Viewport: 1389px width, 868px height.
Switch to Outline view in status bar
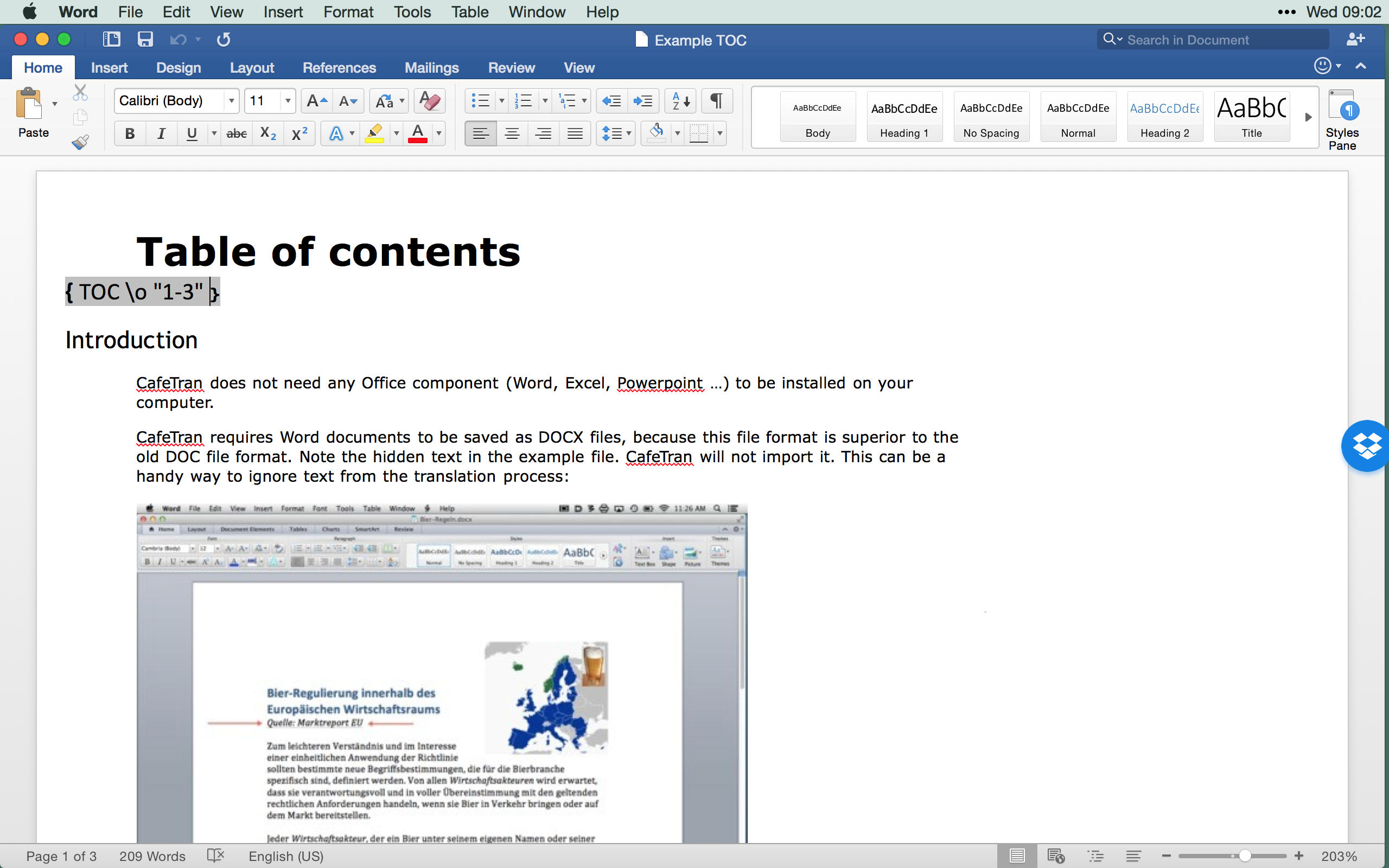click(1095, 856)
